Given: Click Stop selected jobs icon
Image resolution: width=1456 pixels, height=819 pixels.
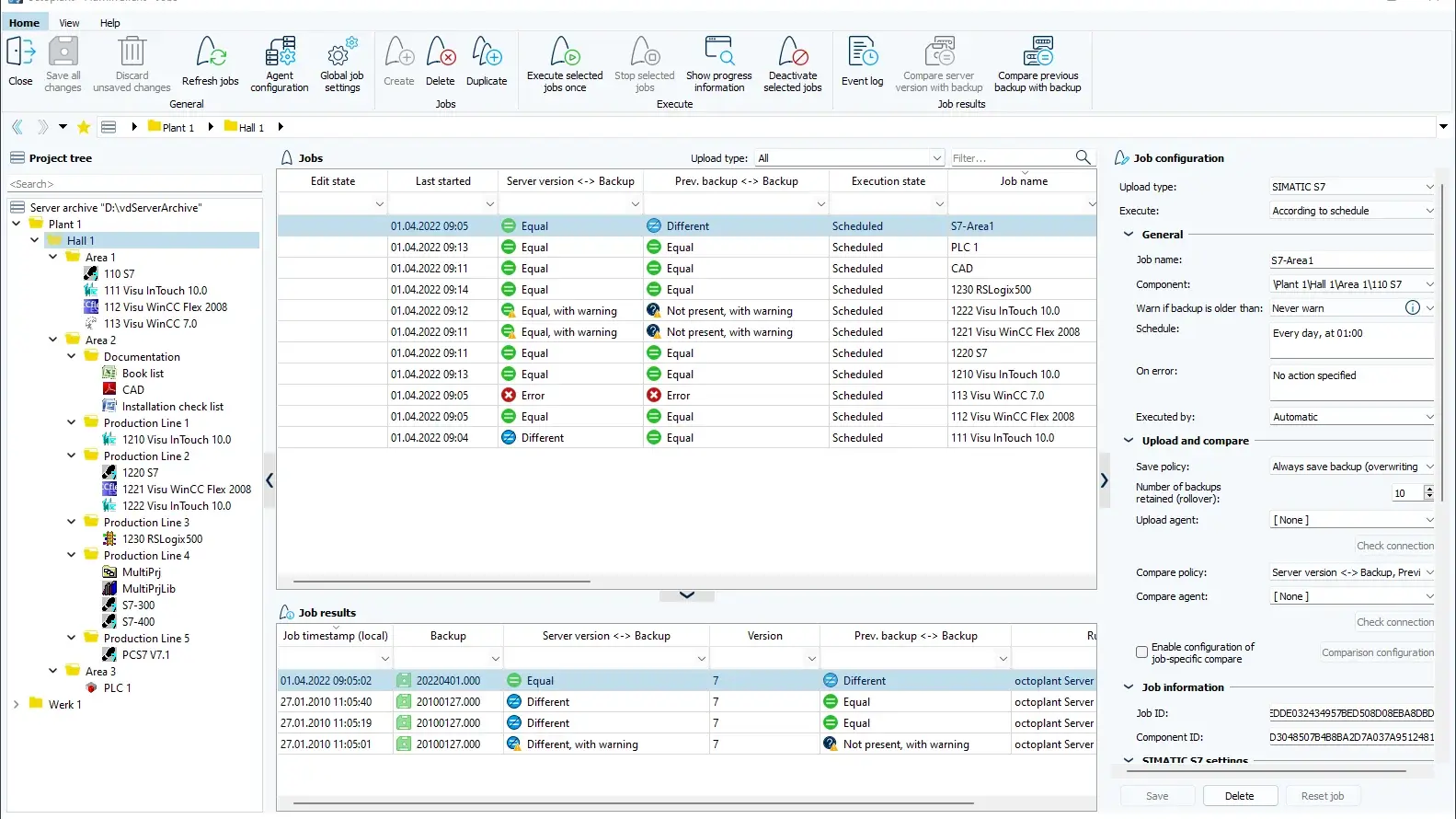Looking at the screenshot, I should pos(645,64).
